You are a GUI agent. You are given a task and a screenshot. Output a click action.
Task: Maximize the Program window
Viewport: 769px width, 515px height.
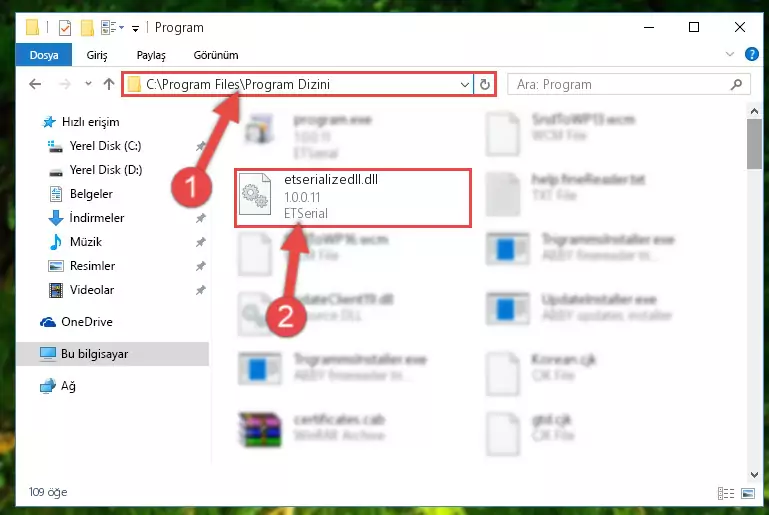click(x=694, y=27)
